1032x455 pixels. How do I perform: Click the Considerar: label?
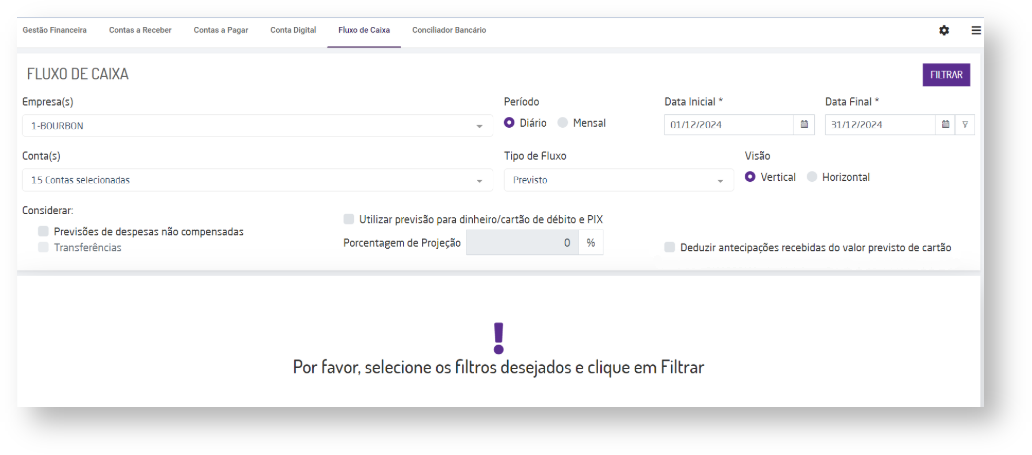click(49, 211)
